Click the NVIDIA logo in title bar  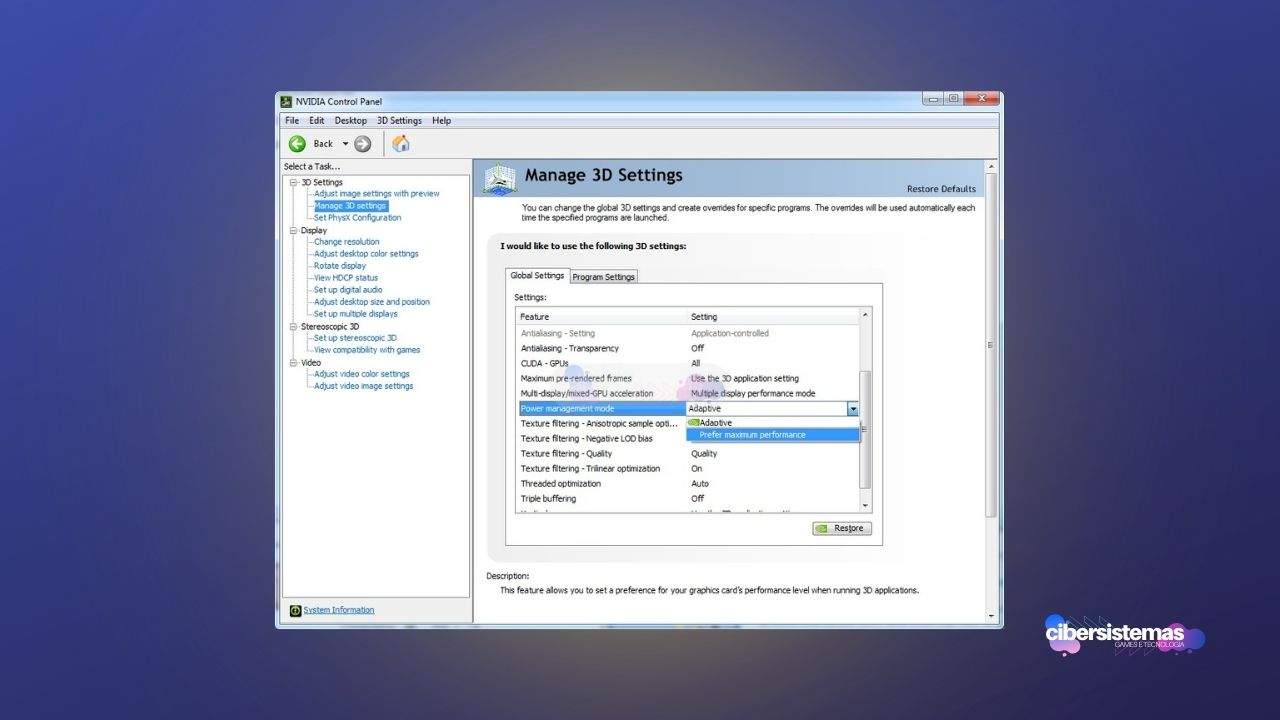pyautogui.click(x=286, y=101)
